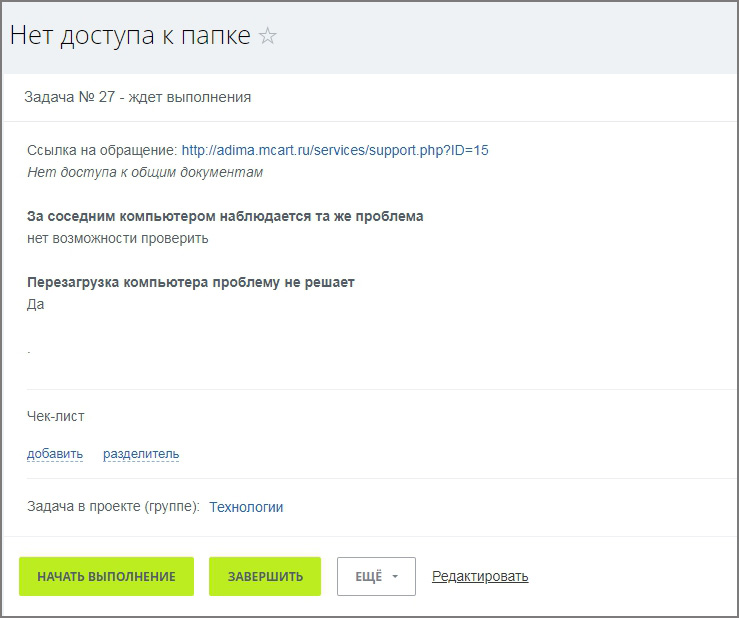
Task: Click the label "Ссылка на обращение"
Action: pos(102,150)
